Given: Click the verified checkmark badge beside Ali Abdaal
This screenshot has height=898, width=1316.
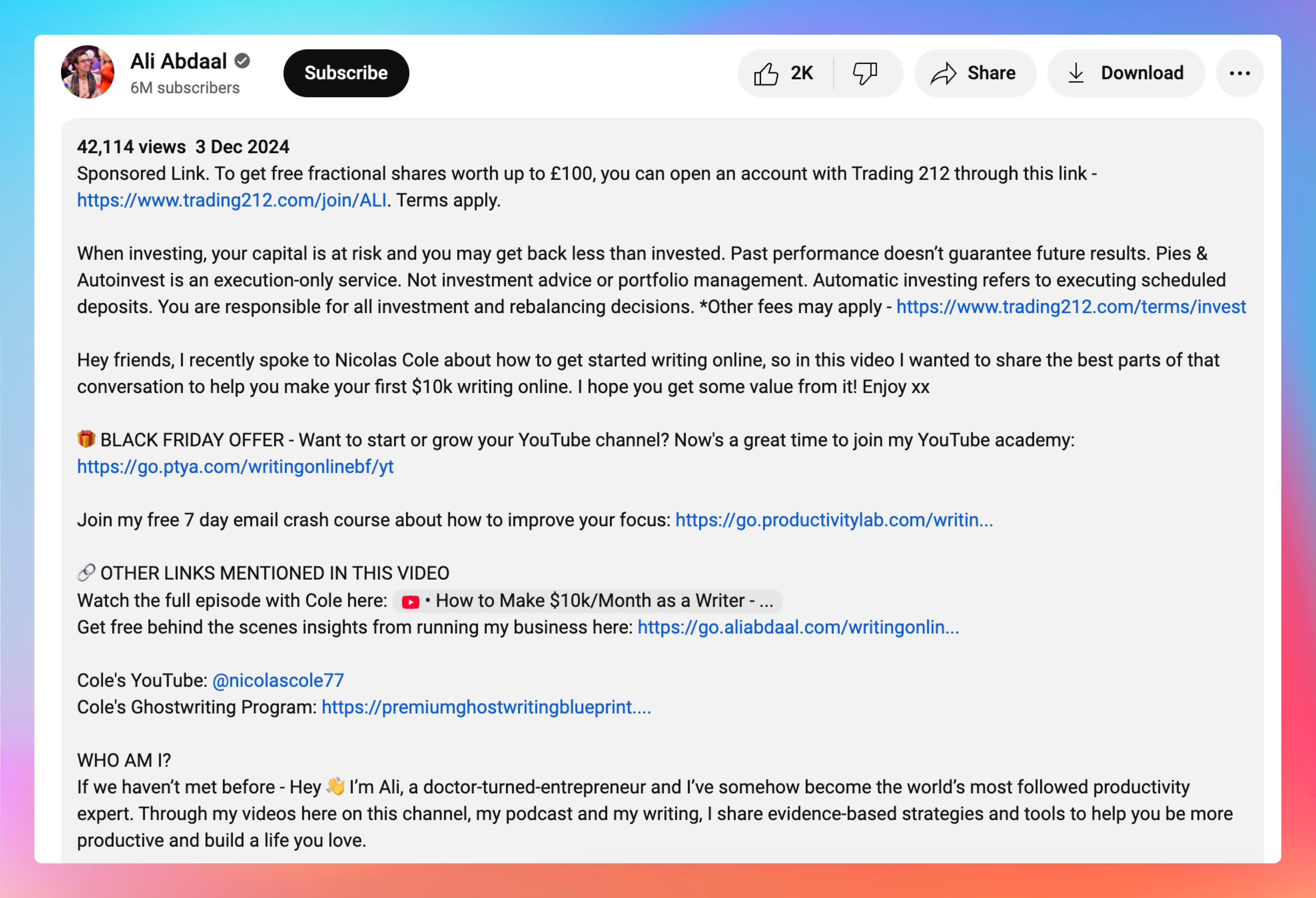Looking at the screenshot, I should 242,61.
